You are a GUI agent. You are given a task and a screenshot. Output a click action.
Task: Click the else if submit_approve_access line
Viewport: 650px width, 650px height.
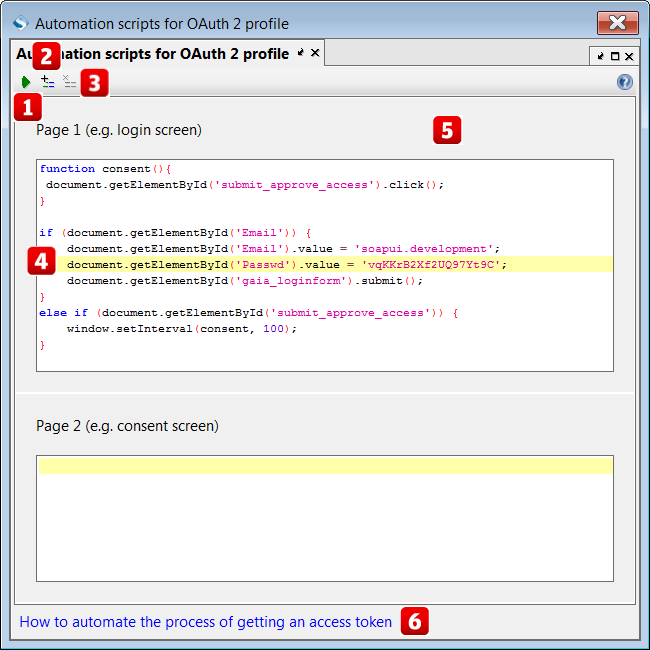point(249,313)
